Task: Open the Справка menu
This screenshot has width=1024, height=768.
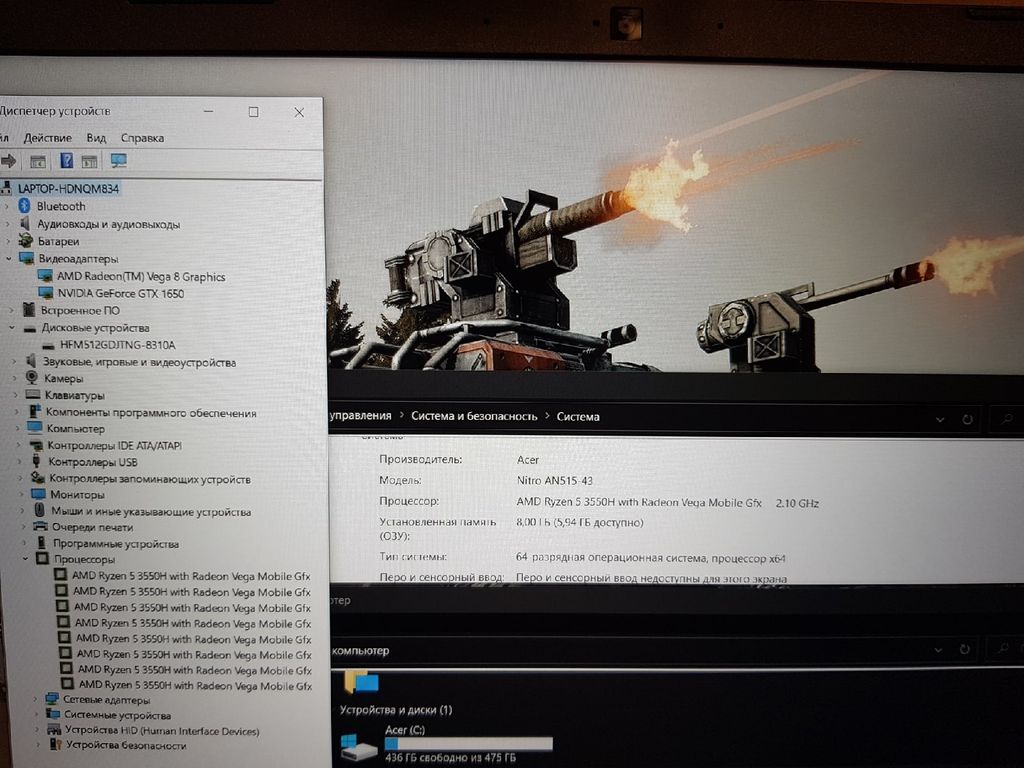Action: (x=142, y=138)
